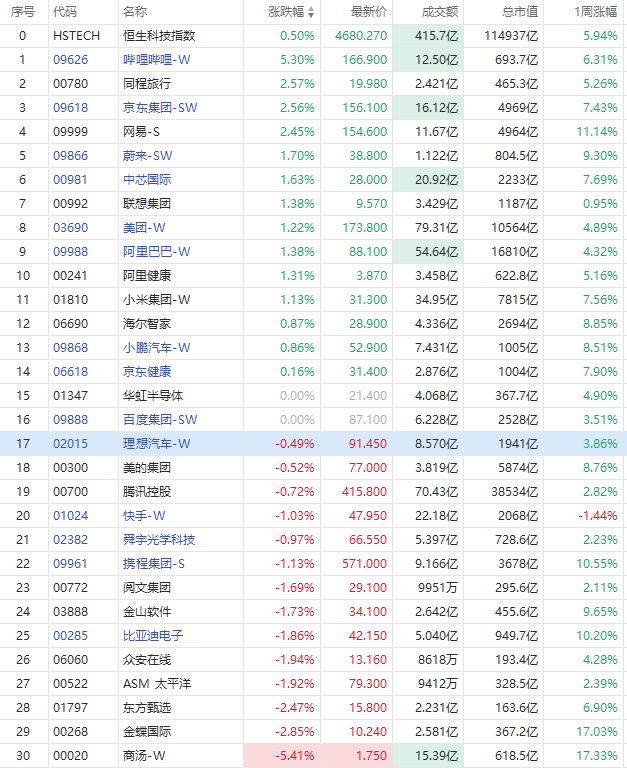
Task: Open 舜宇光学科技 stock link
Action: click(159, 540)
